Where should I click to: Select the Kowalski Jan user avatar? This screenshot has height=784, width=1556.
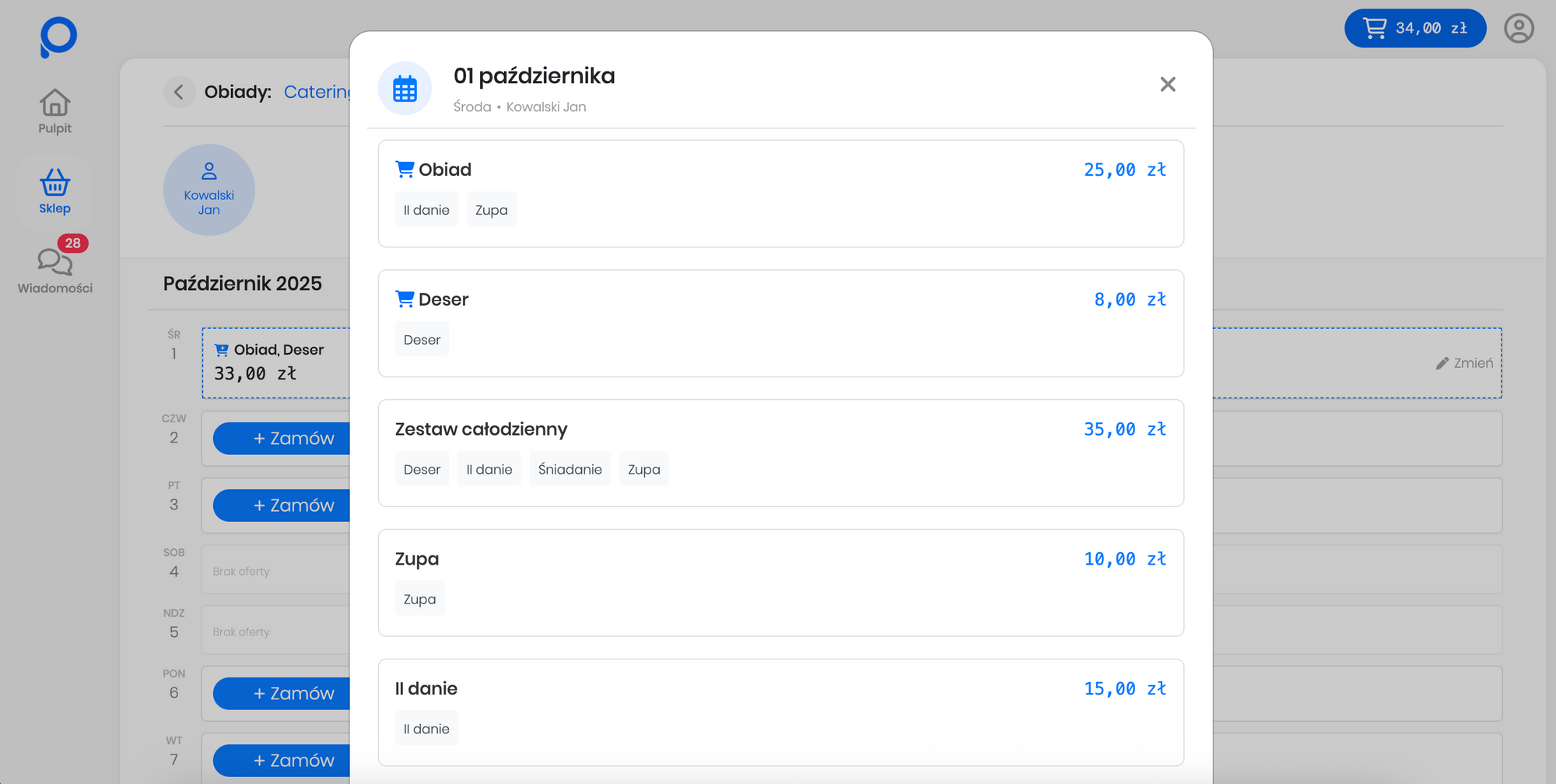click(x=209, y=190)
